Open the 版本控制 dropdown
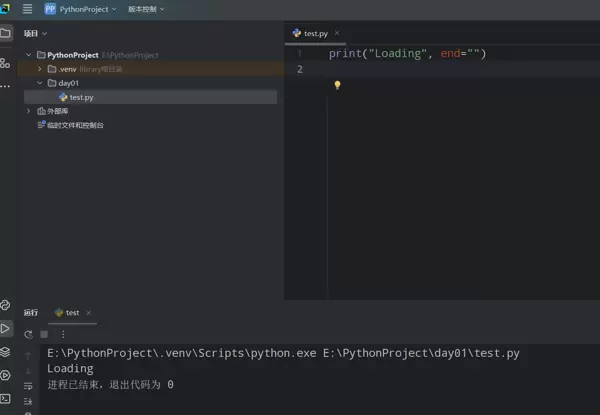This screenshot has width=600, height=415. click(x=146, y=9)
